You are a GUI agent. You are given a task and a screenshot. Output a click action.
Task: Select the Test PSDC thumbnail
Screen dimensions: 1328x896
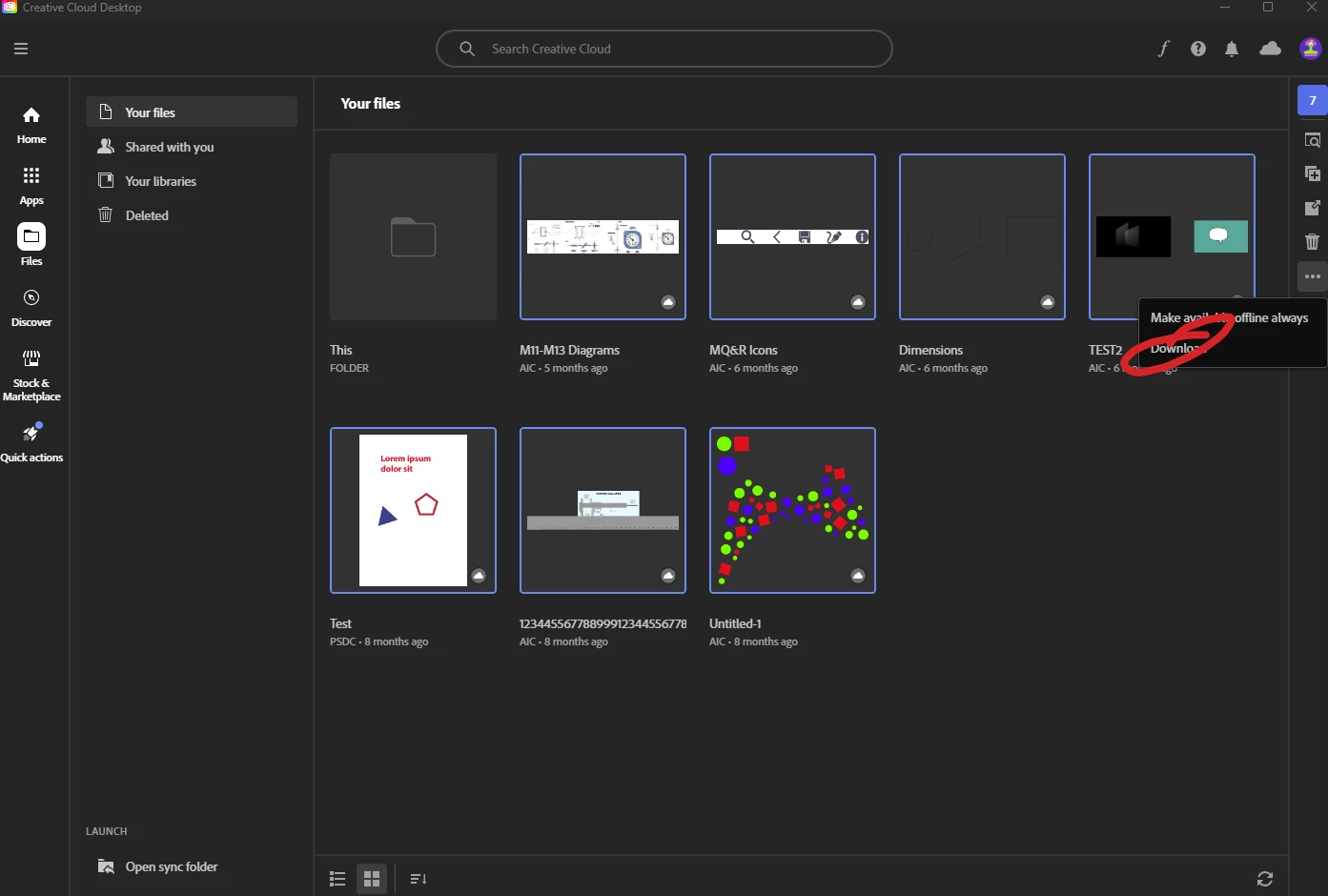point(413,510)
